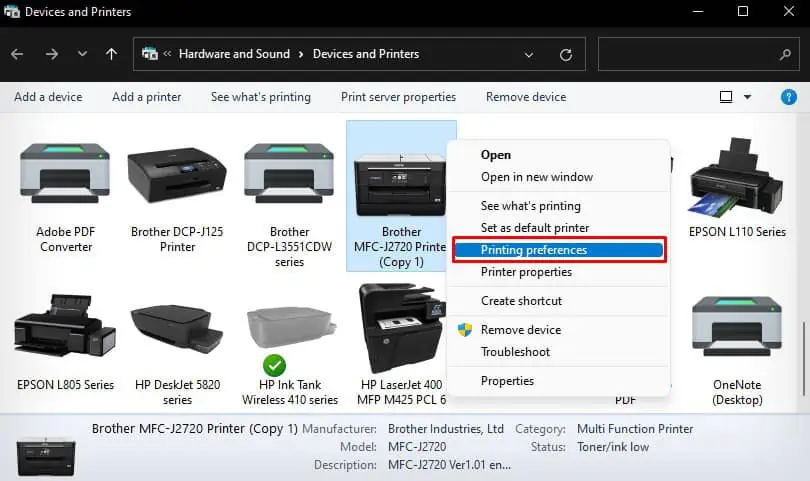The image size is (810, 481).
Task: Go up one level with up arrow
Action: [111, 54]
